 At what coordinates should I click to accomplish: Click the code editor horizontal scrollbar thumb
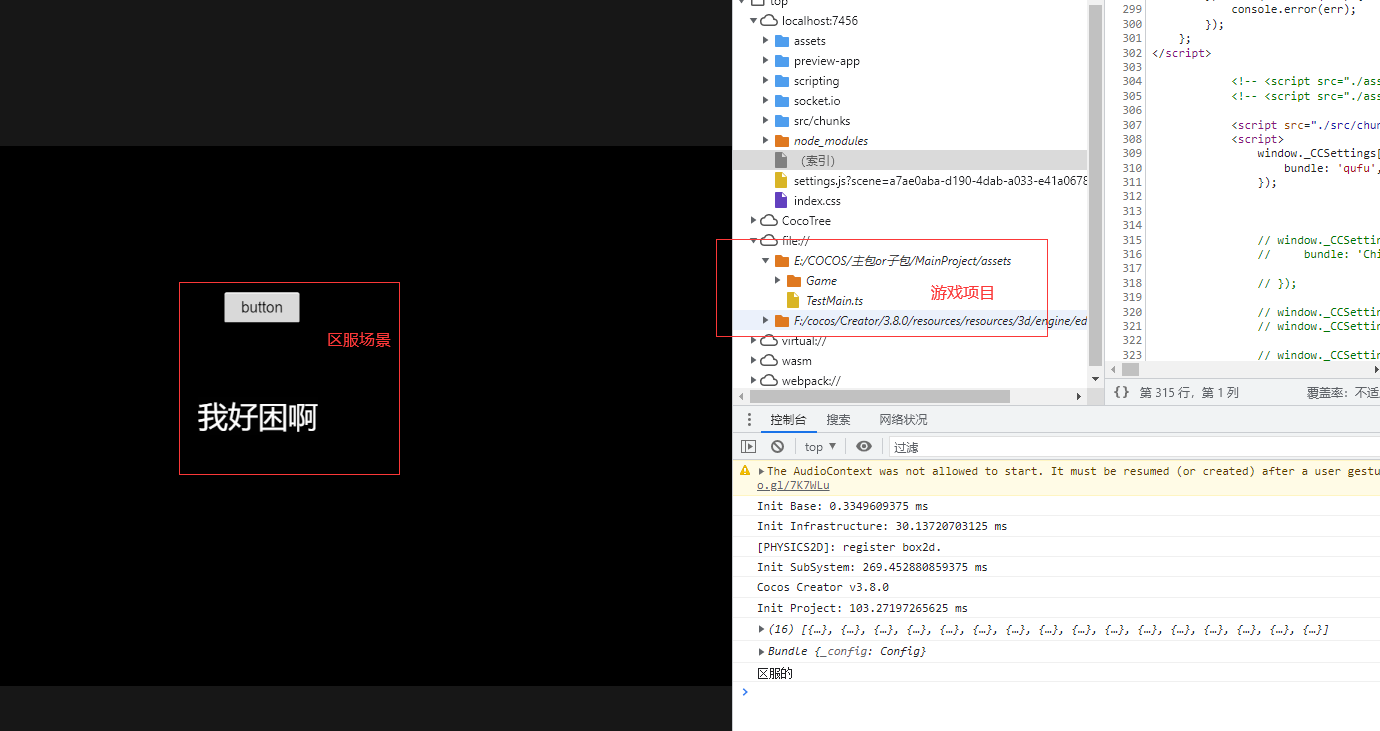coord(1130,369)
